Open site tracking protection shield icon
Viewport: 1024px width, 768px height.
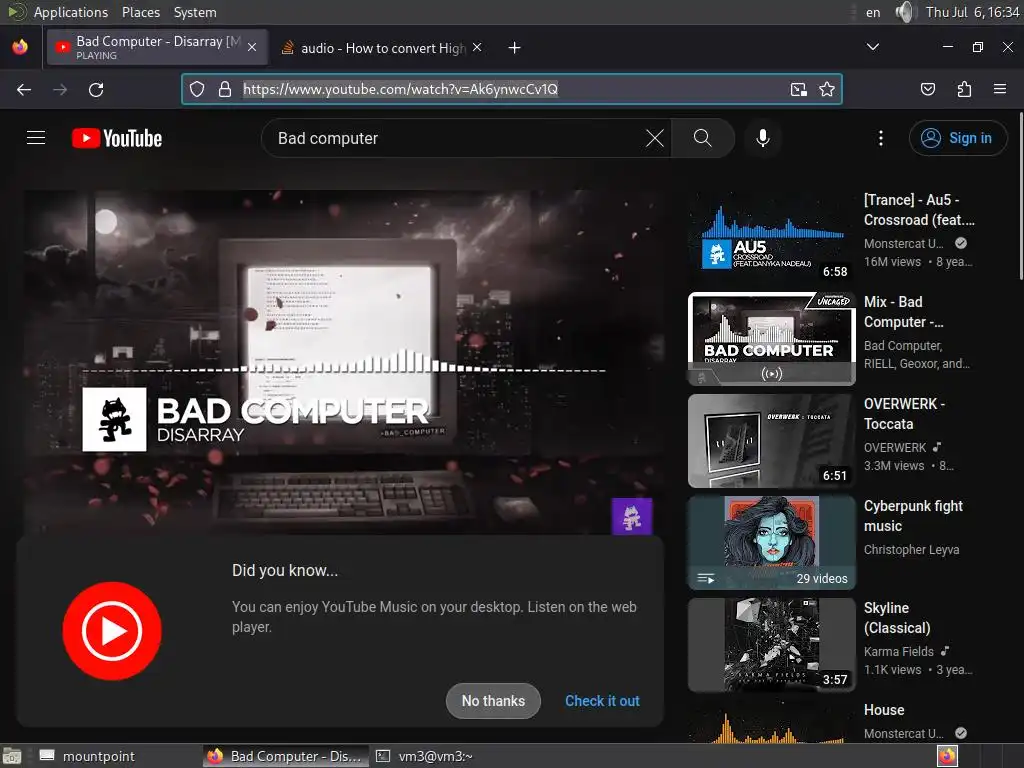click(197, 89)
